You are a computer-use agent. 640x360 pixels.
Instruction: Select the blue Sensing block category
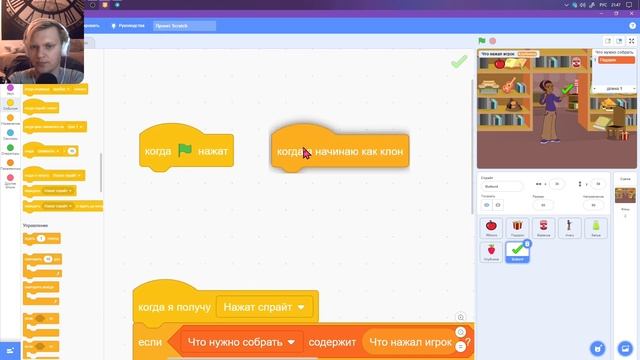pyautogui.click(x=10, y=135)
